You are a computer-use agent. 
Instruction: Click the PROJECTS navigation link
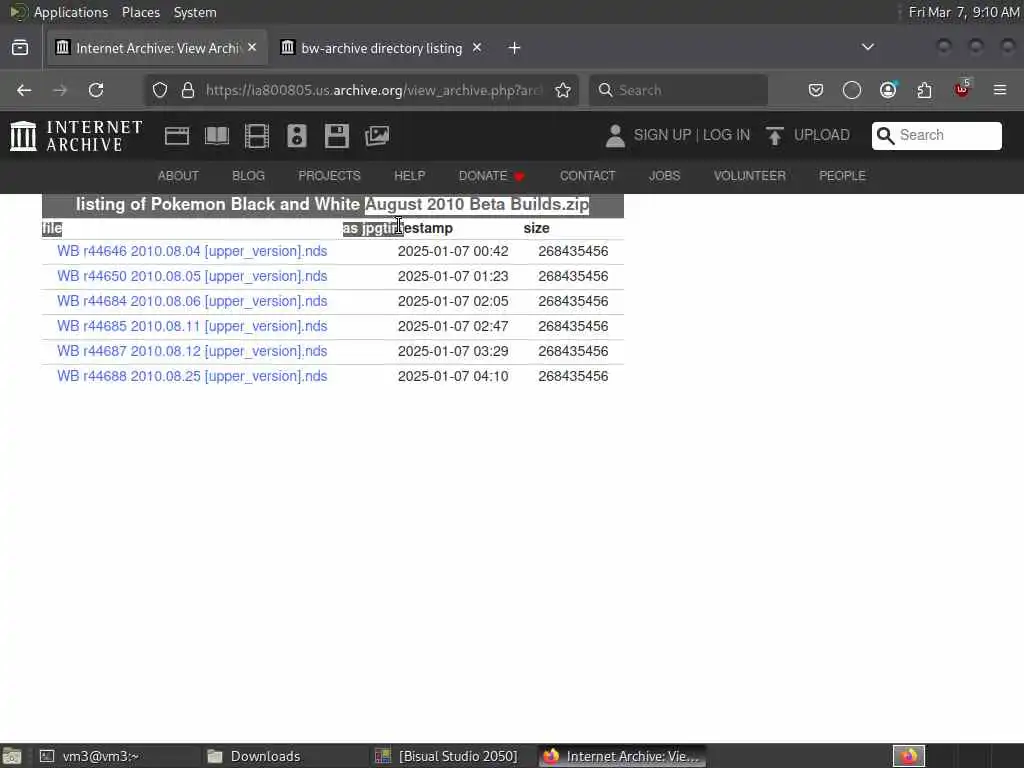(329, 176)
